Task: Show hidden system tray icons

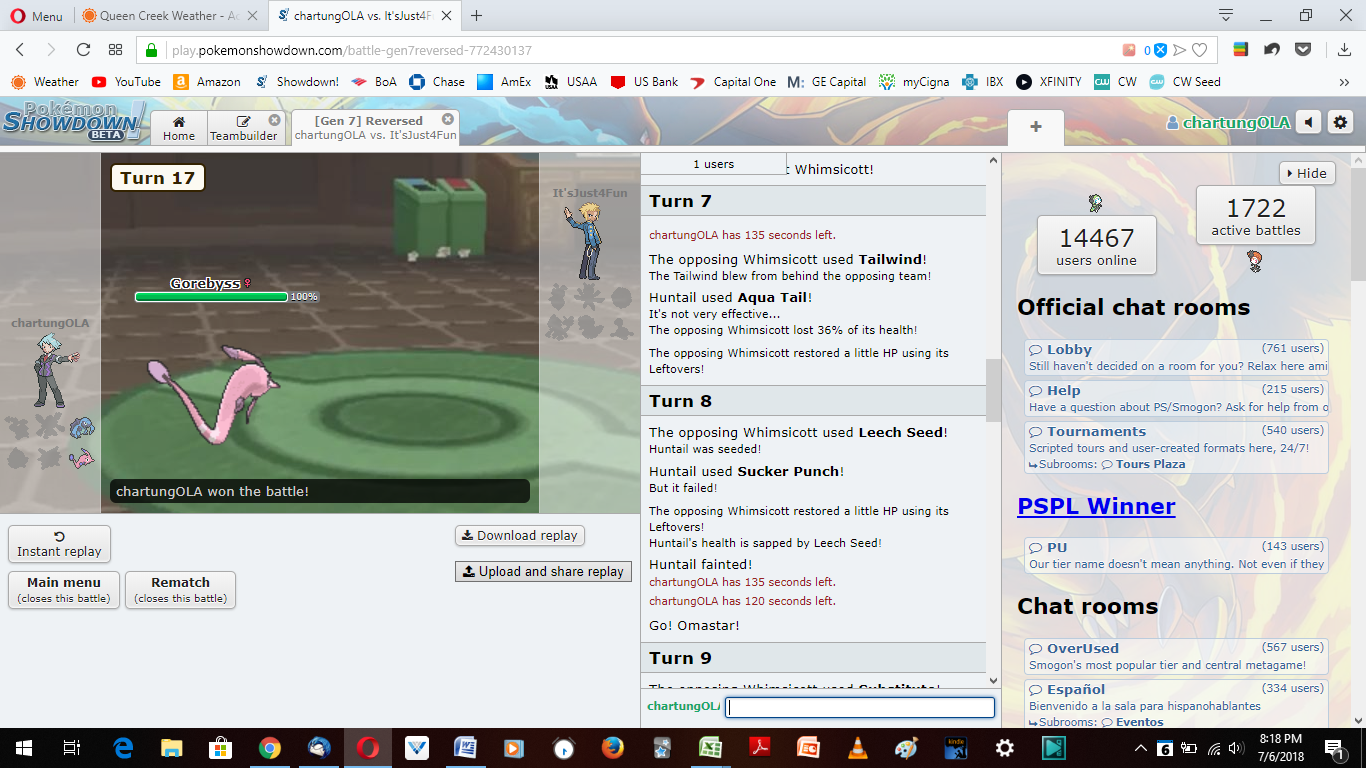Action: click(1140, 748)
